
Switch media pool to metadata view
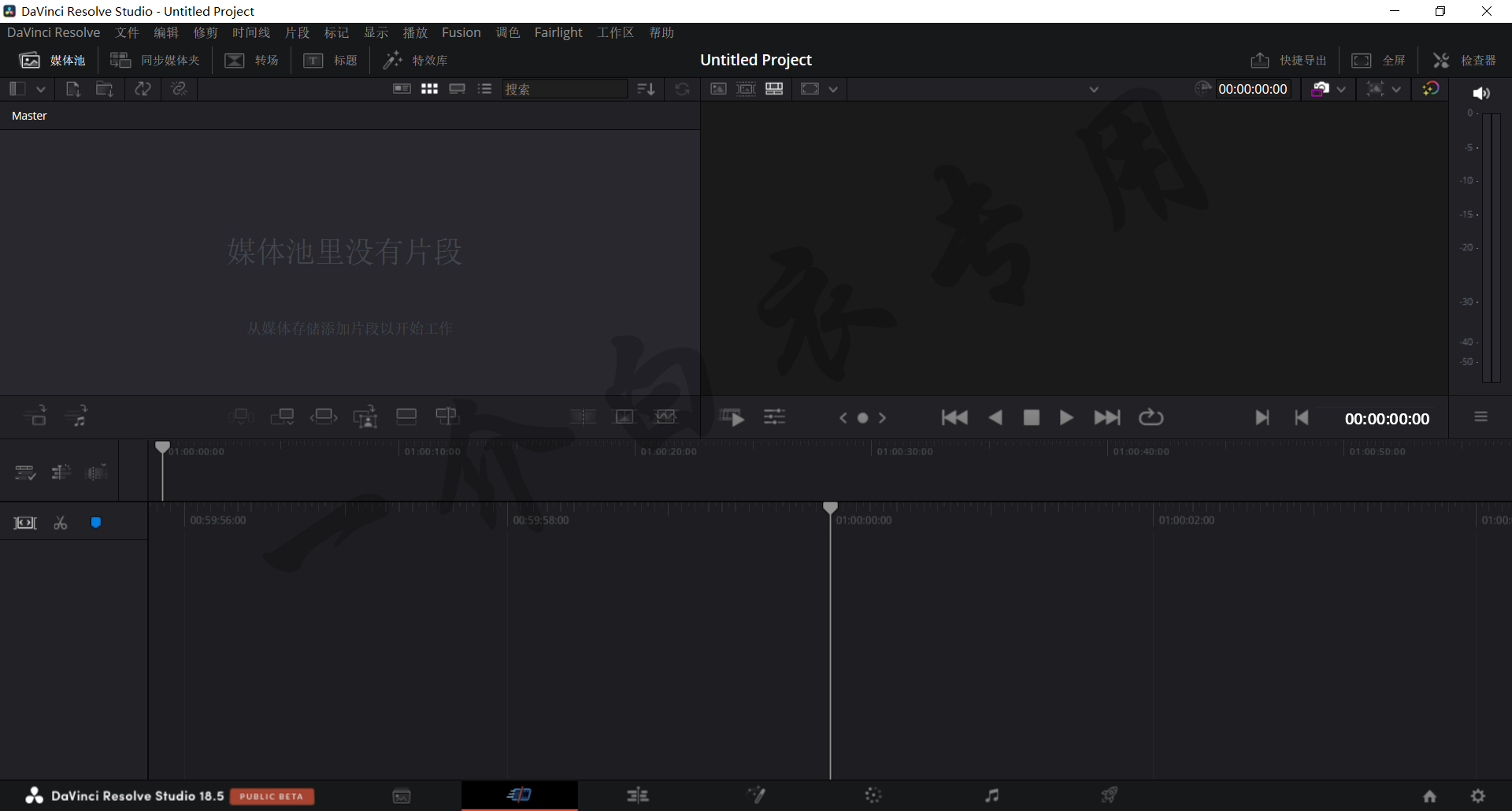click(x=402, y=89)
